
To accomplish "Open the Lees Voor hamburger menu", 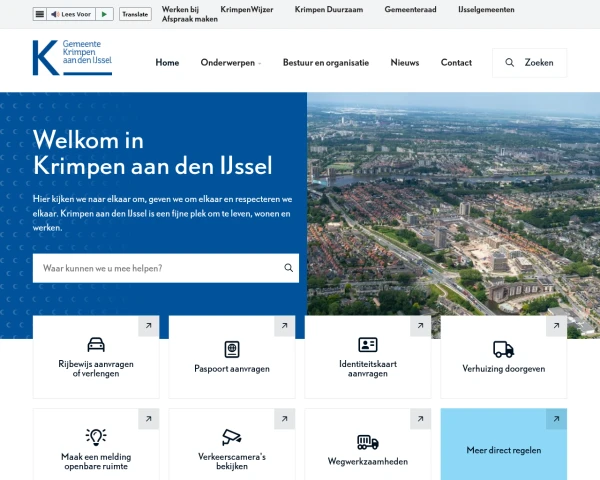I will click(x=39, y=14).
